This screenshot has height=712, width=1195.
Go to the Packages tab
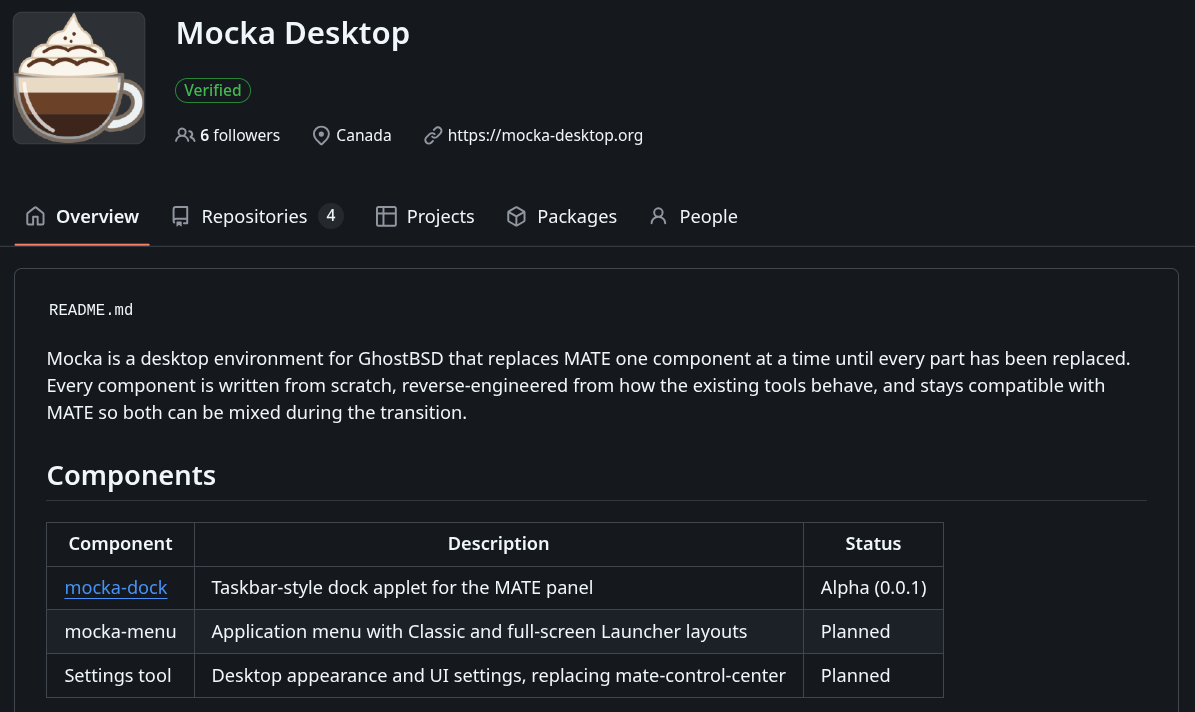click(x=562, y=216)
